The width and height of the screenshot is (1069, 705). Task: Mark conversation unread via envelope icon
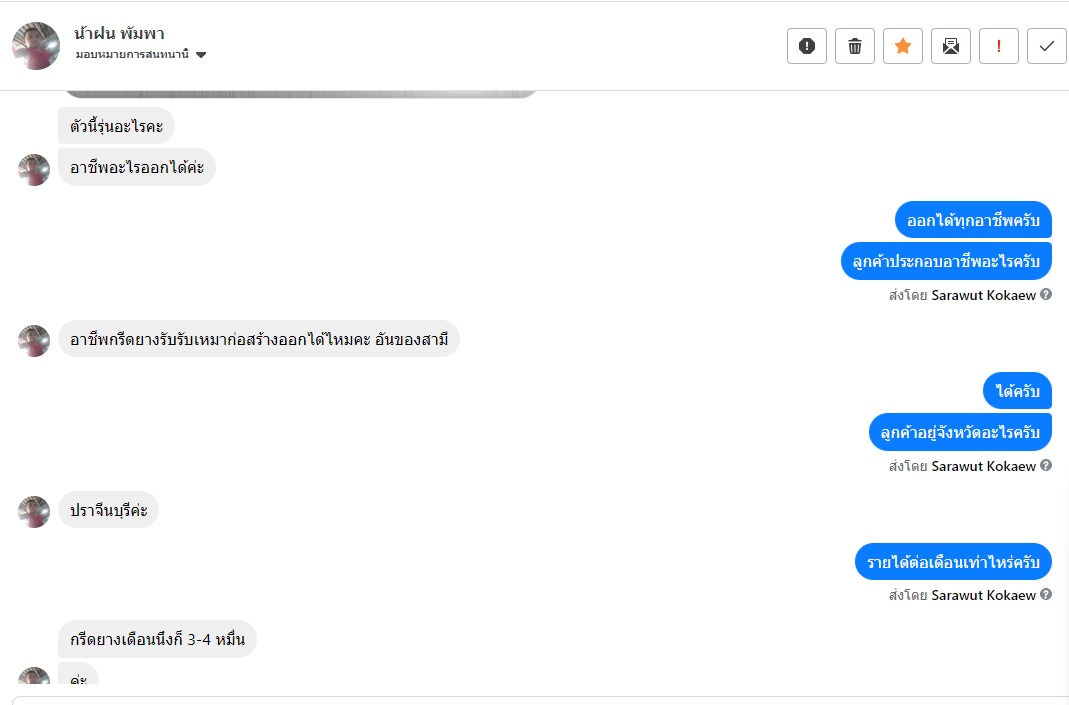[950, 46]
